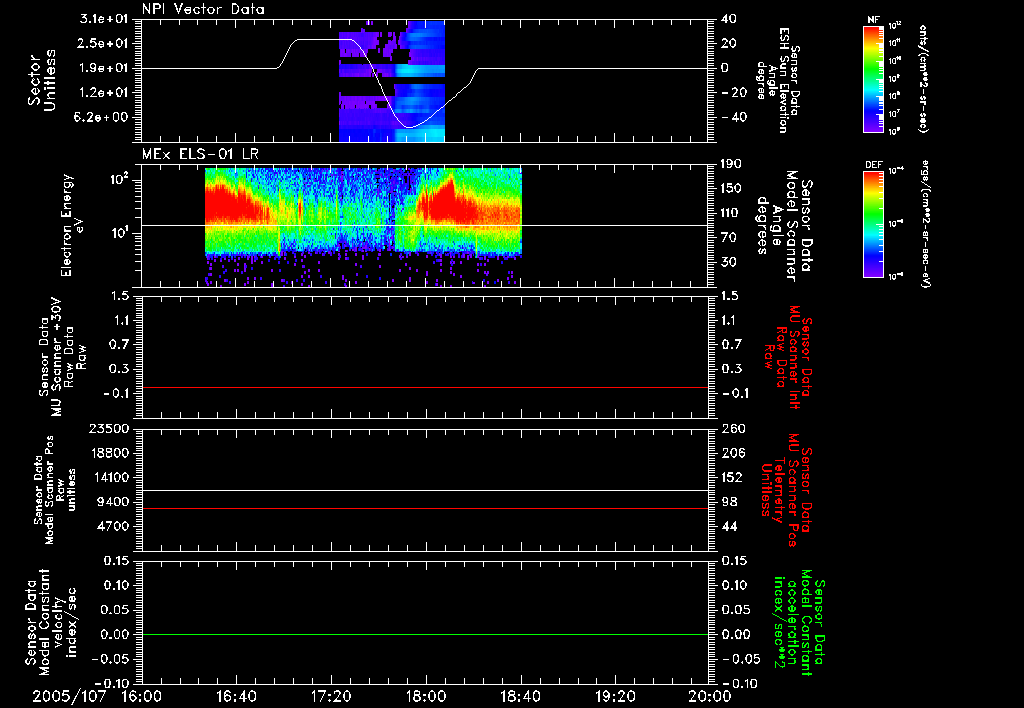Click the Electron Energy eV axis title
This screenshot has width=1024, height=708.
[74, 225]
